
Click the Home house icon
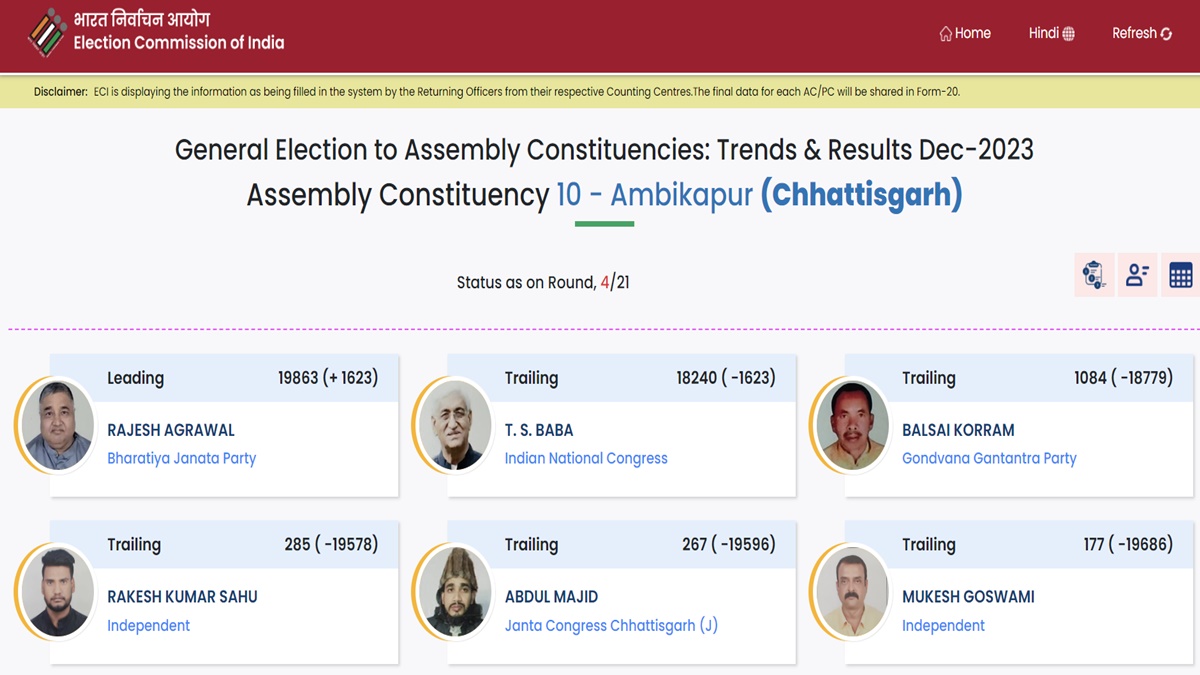945,34
